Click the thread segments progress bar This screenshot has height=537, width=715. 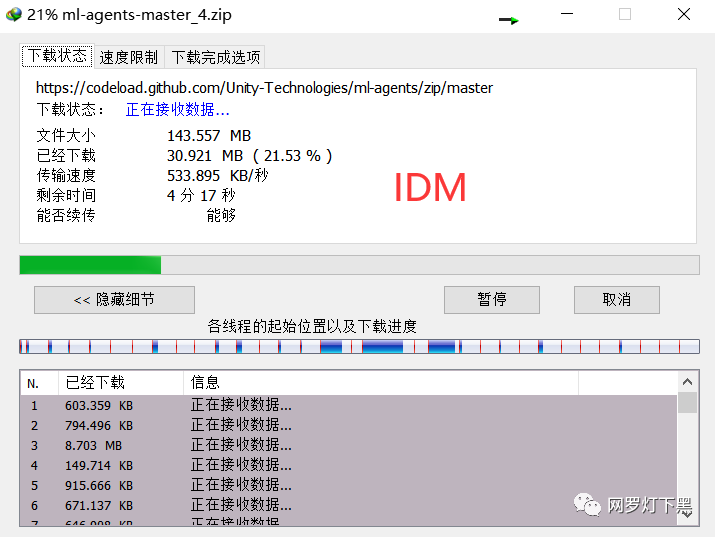[359, 346]
